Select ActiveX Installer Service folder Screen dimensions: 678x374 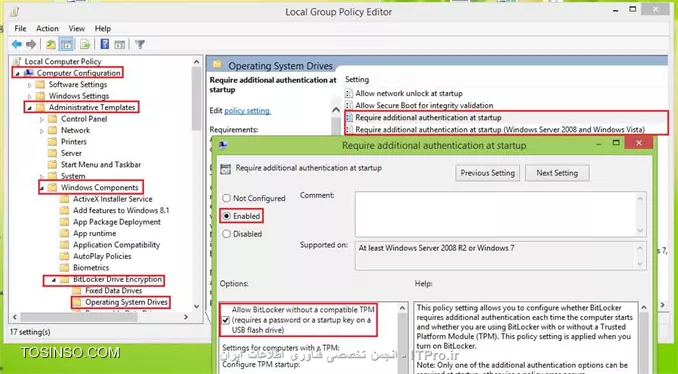113,199
